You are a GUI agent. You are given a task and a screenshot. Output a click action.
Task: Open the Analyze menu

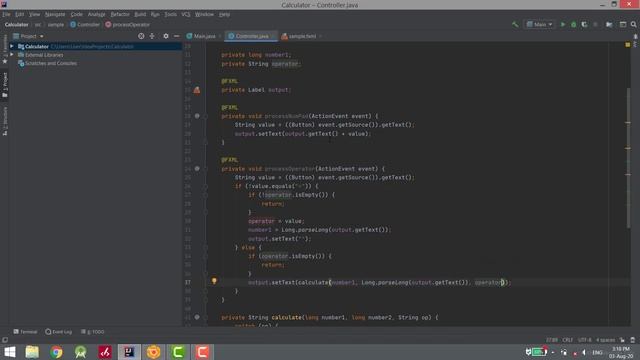(96, 14)
